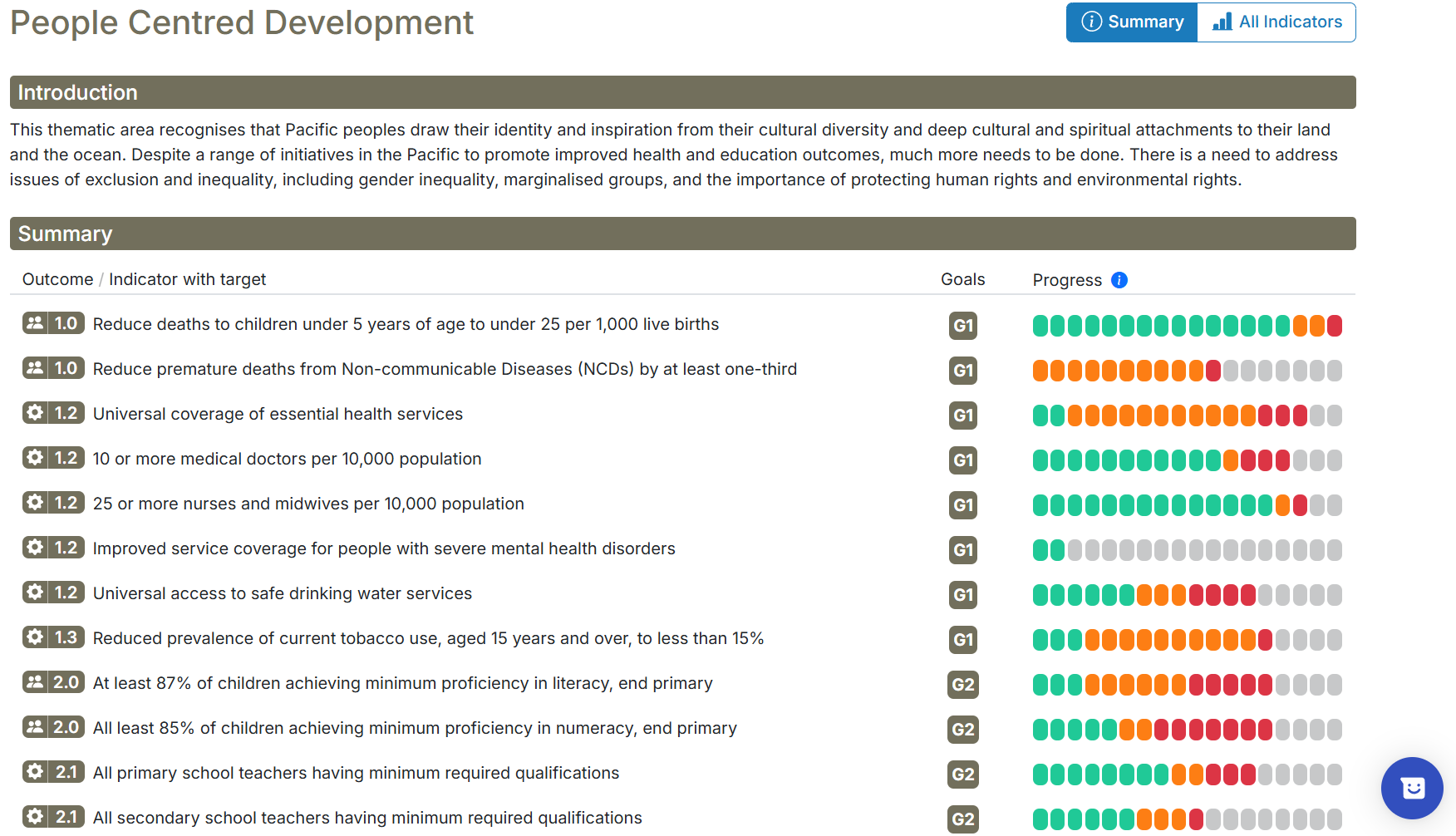Click the 2.1 gear badge for primary school teachers
This screenshot has width=1456, height=836.
pos(53,772)
